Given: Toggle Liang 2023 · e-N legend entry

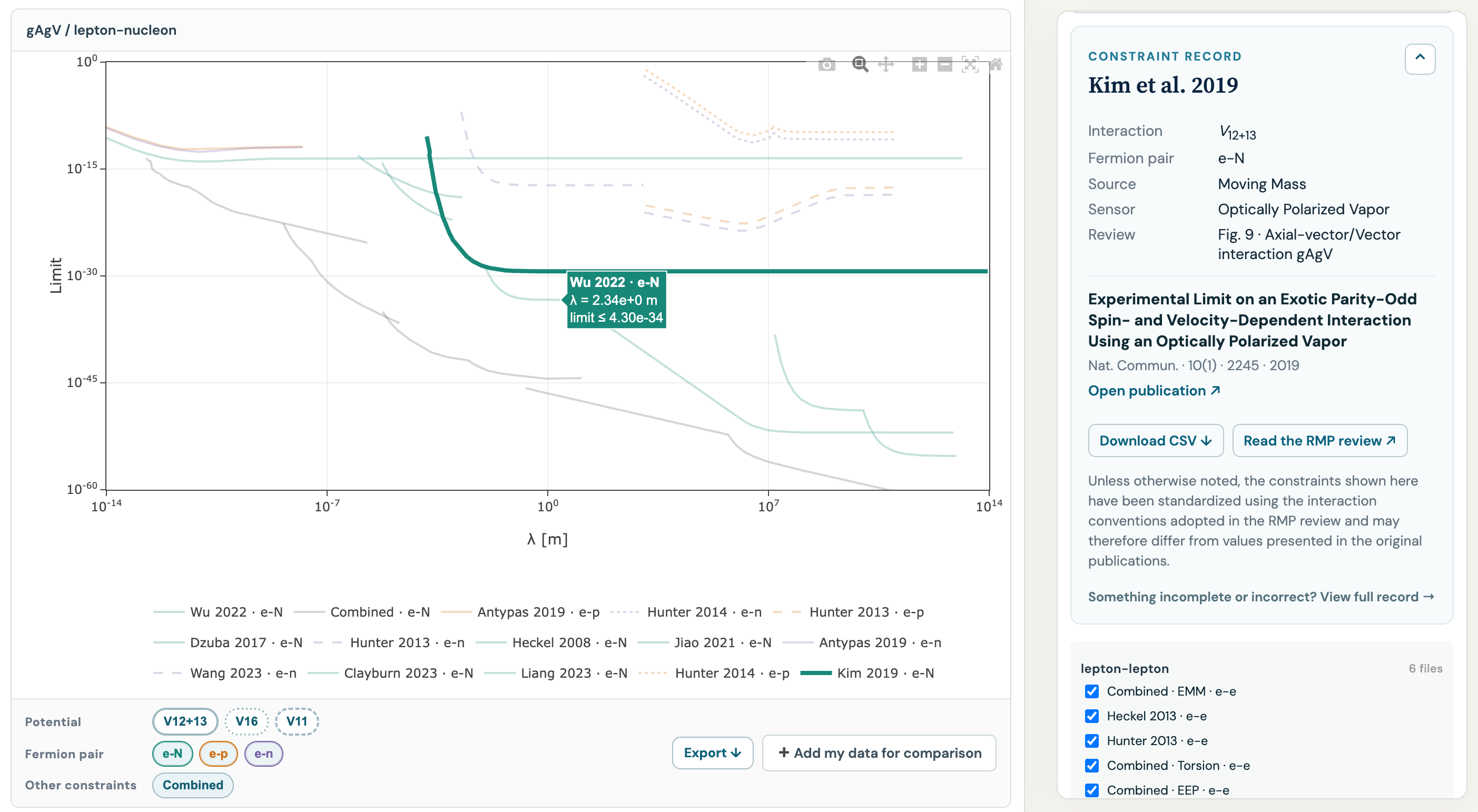Looking at the screenshot, I should point(556,672).
